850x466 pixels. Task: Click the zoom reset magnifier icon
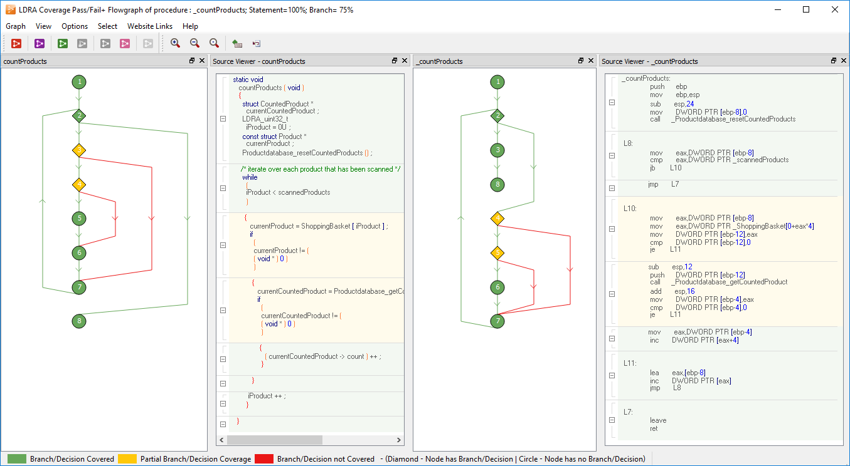tap(214, 43)
